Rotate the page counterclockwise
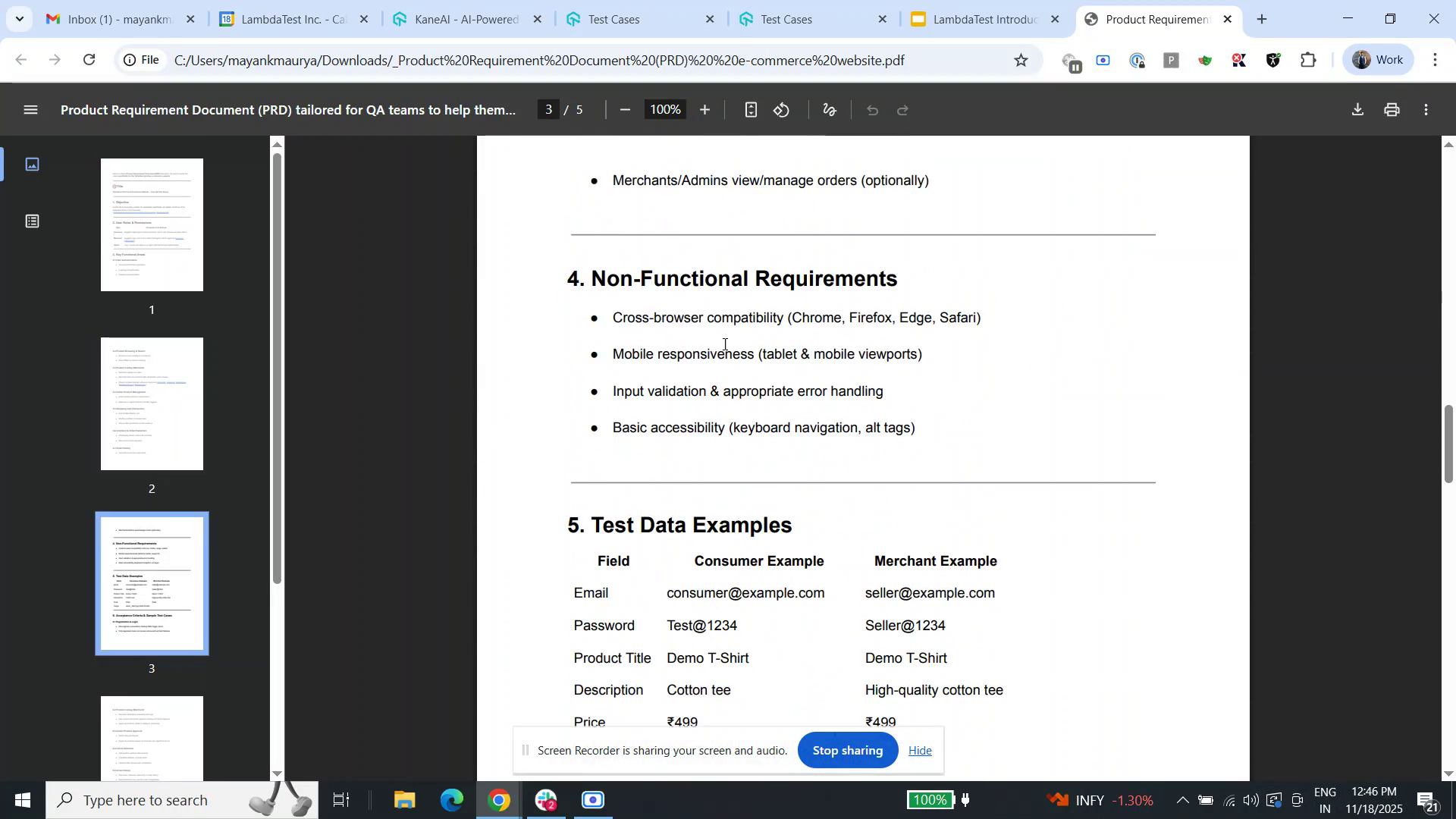The image size is (1456, 819). click(x=782, y=109)
